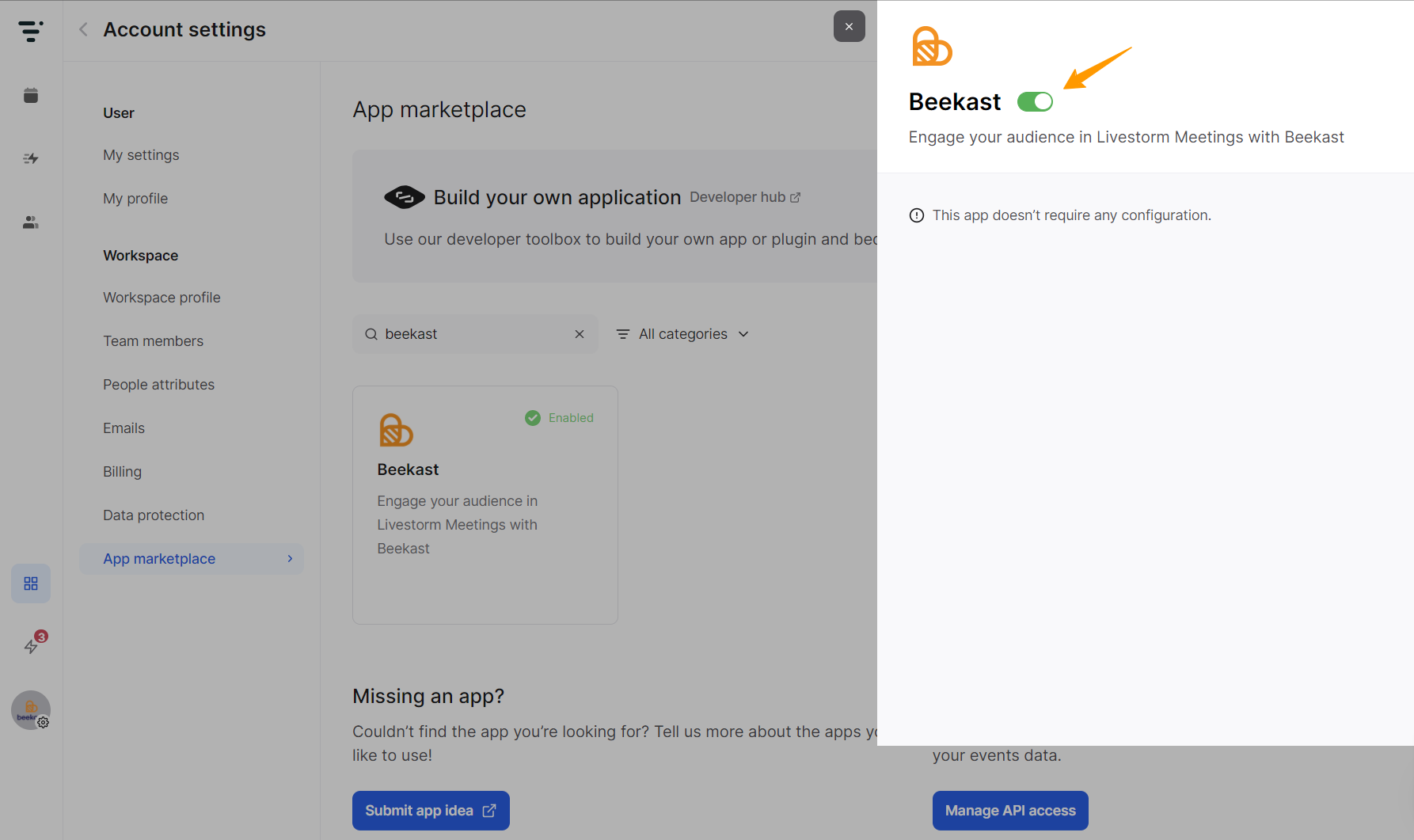
Task: Open the instant meetings sidebar icon
Action: click(x=31, y=158)
